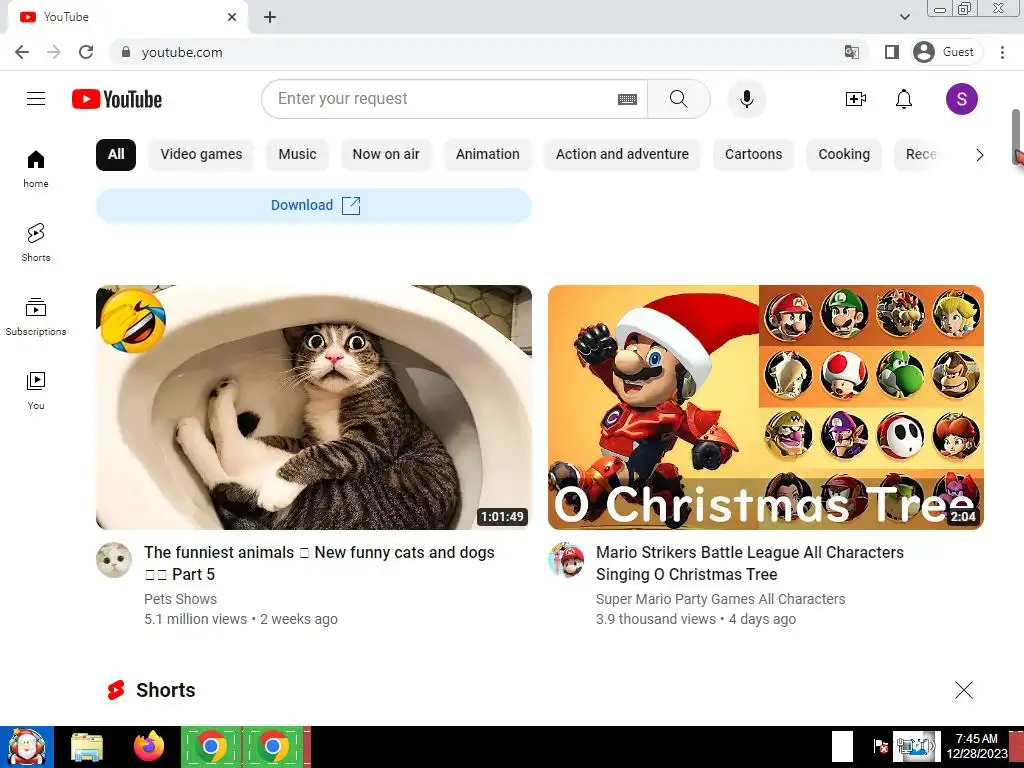1024x768 pixels.
Task: Select the Cartoons chip
Action: 754,155
